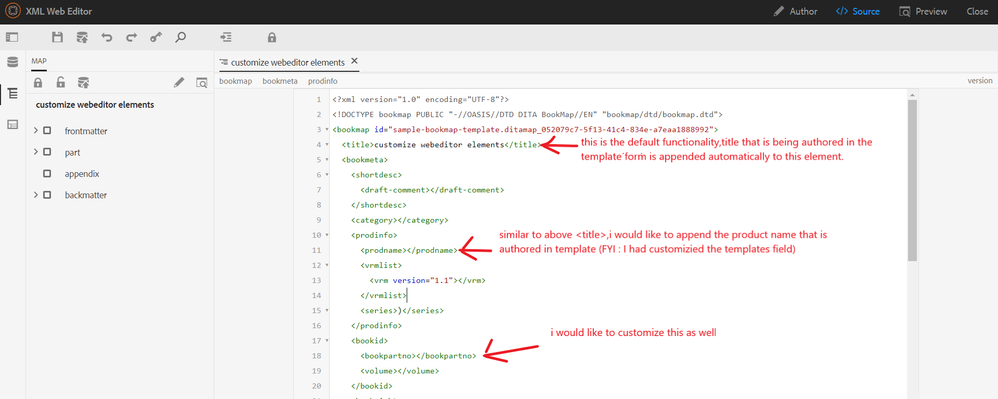998x399 pixels.
Task: Click the key icon in toolbar
Action: pyautogui.click(x=156, y=38)
